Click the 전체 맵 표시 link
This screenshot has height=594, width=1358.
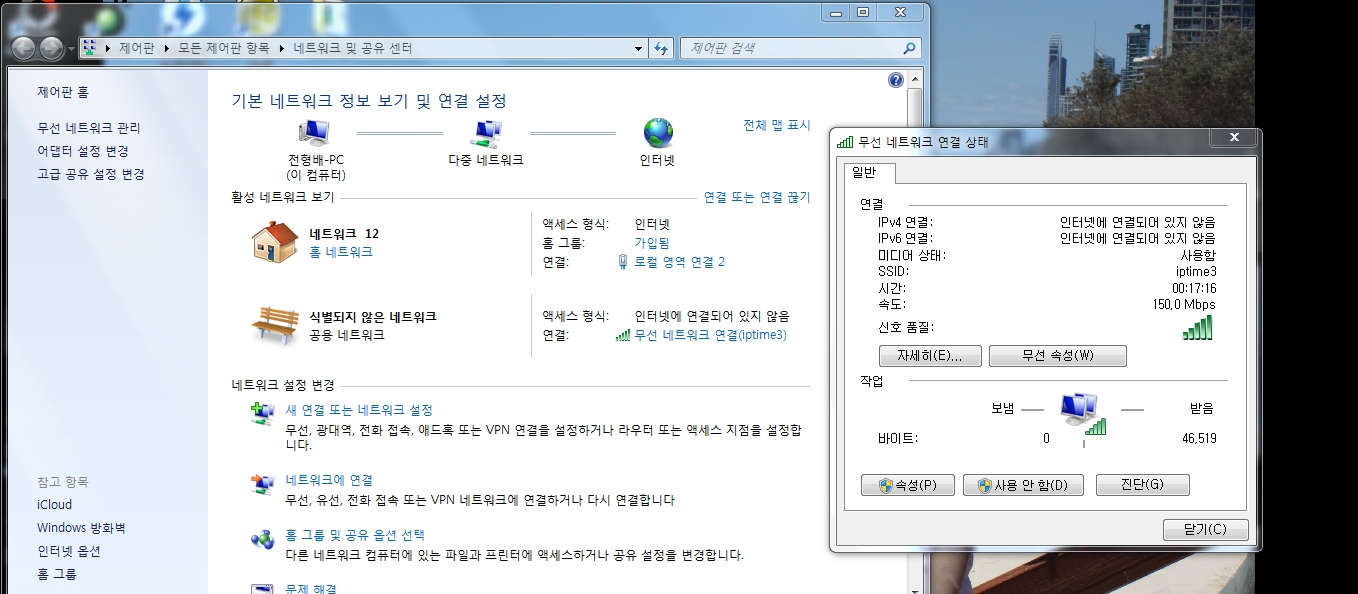[x=777, y=125]
